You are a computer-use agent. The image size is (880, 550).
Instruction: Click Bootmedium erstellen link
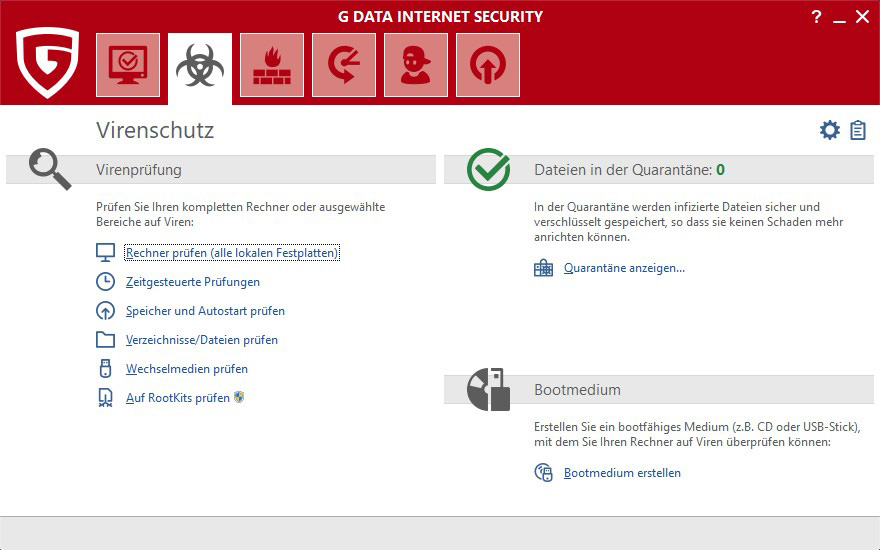click(622, 473)
